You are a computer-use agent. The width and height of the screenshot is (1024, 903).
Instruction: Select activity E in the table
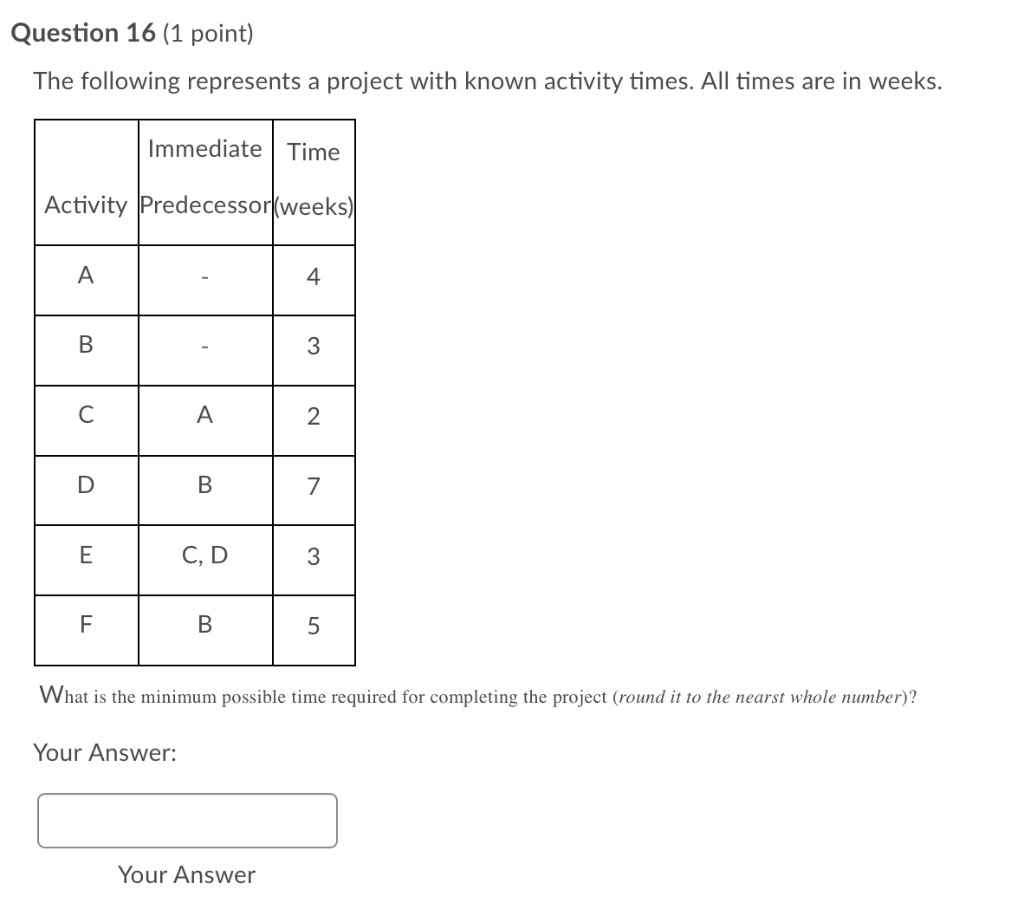point(85,557)
